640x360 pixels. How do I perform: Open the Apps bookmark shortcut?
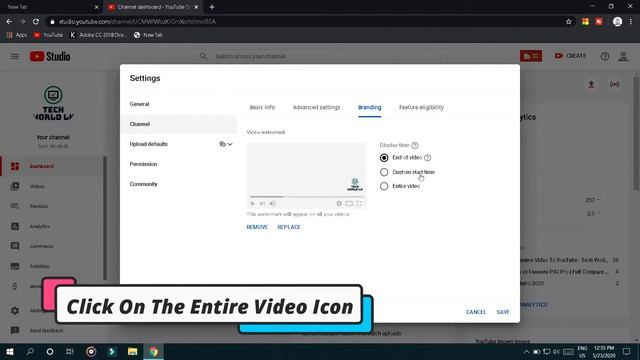point(17,35)
